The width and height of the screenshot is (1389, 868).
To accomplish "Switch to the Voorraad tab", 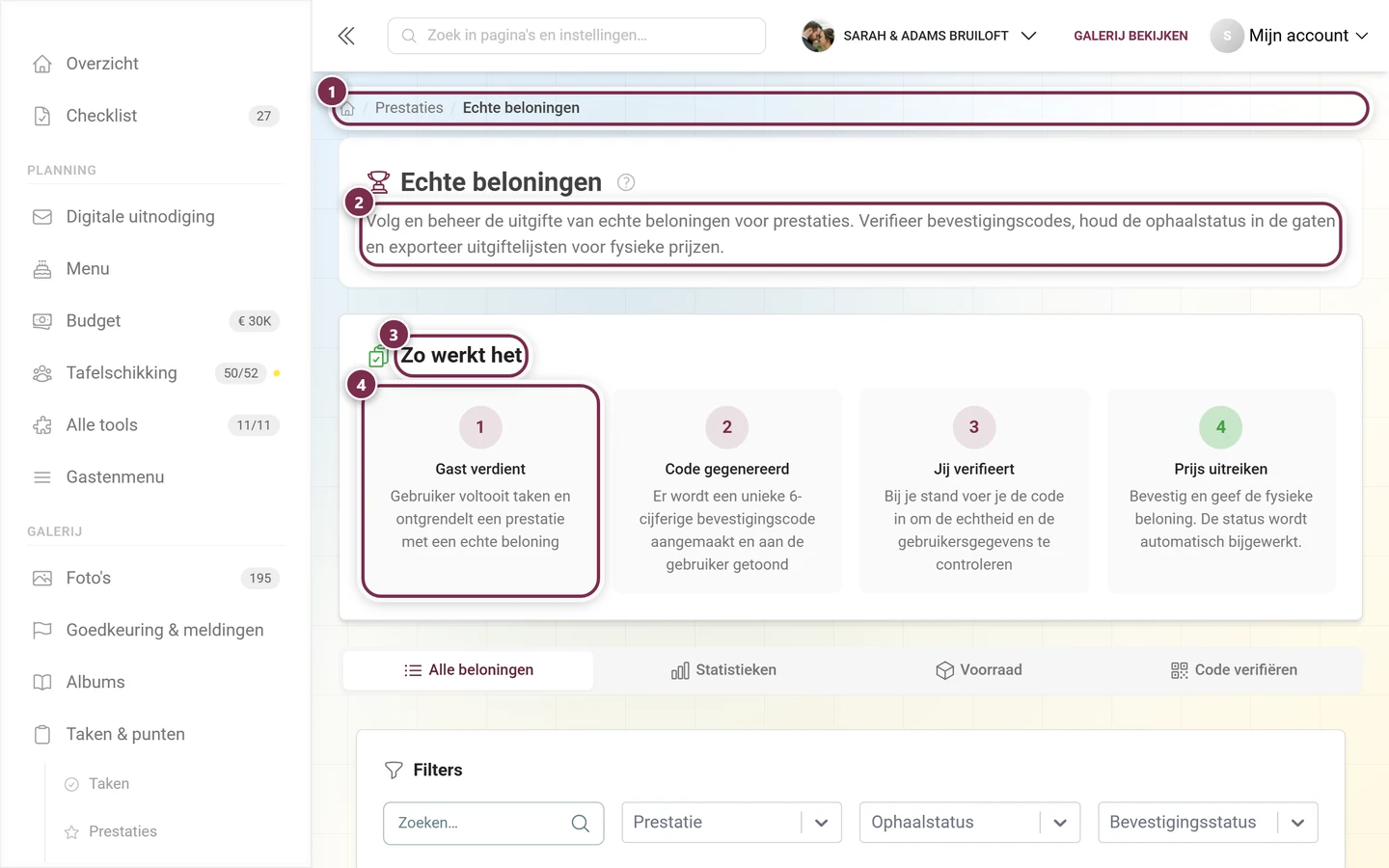I will tap(979, 670).
